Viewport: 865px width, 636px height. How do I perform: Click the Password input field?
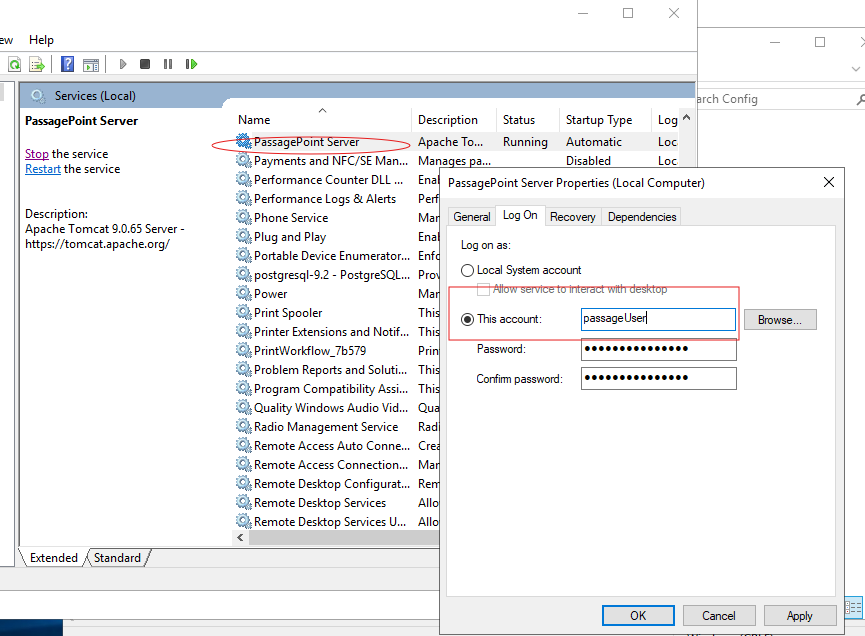coord(659,349)
